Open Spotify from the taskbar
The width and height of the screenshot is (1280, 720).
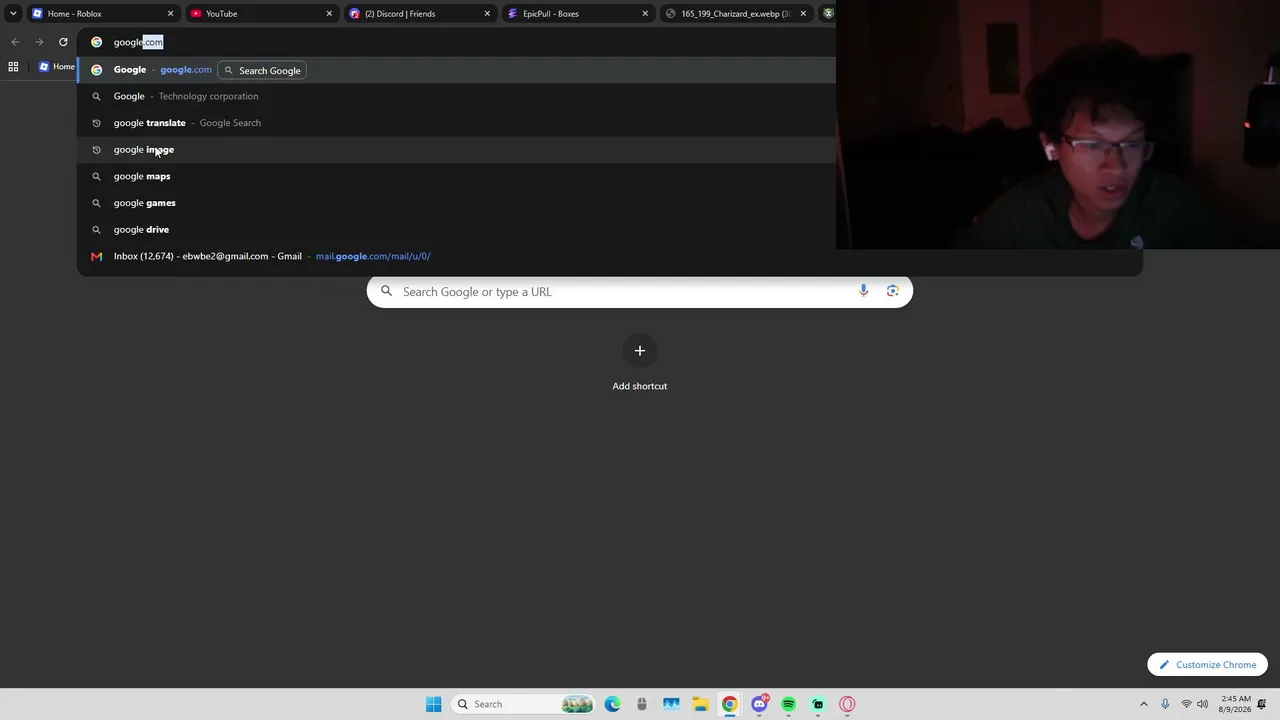pos(789,704)
